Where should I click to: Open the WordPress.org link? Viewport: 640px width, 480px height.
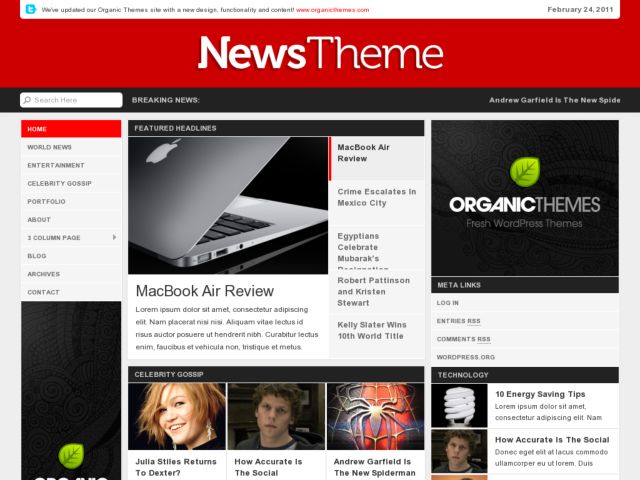[465, 357]
